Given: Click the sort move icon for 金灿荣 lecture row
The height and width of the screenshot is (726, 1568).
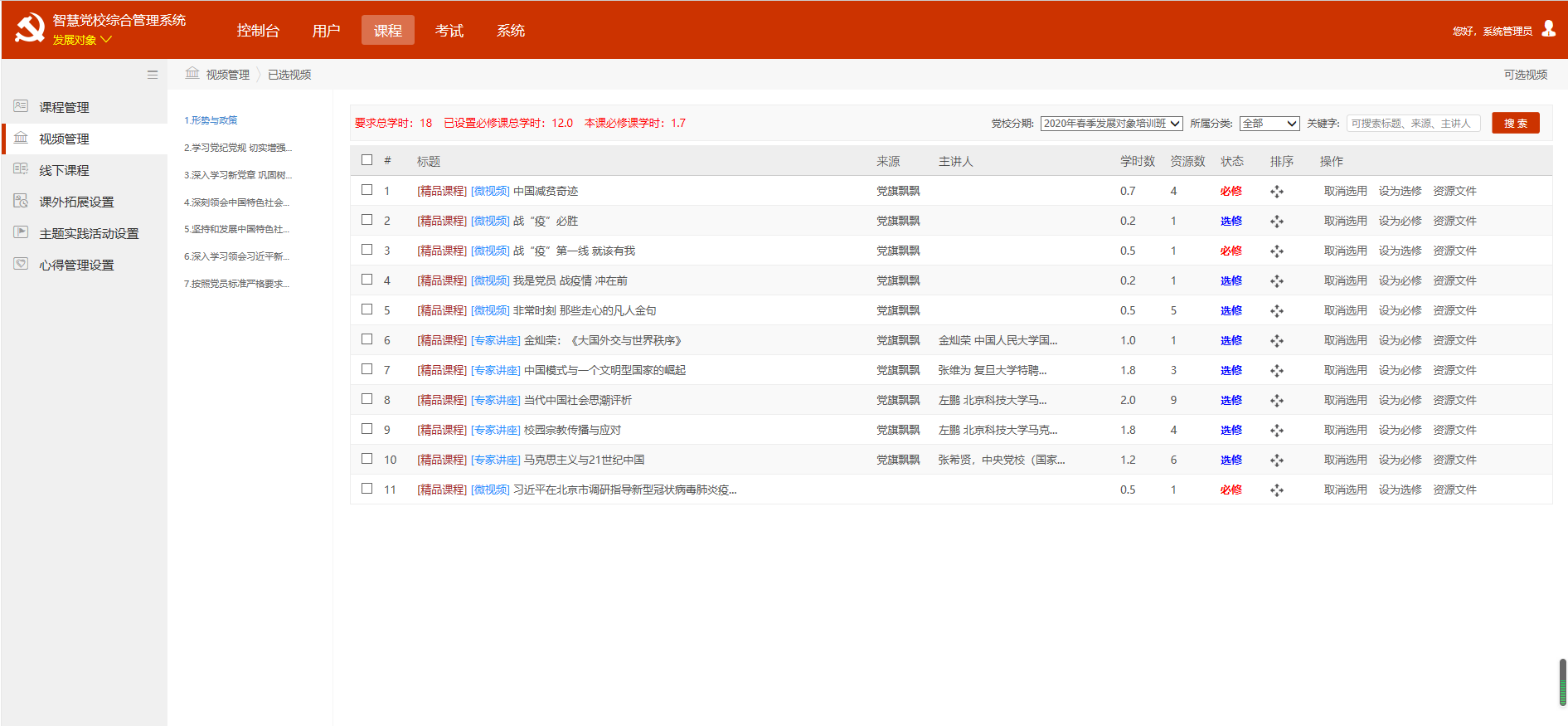Looking at the screenshot, I should tap(1277, 341).
